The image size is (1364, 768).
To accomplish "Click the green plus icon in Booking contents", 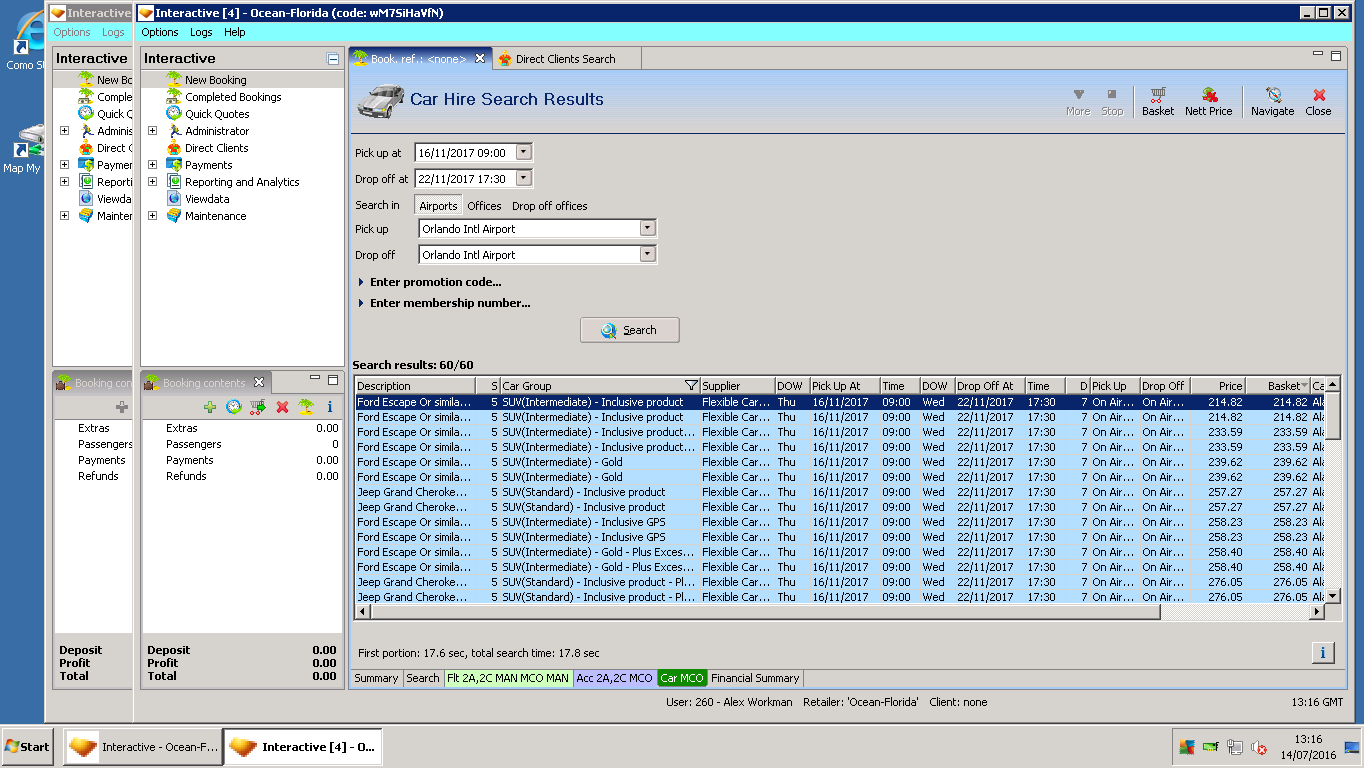I will pos(210,407).
